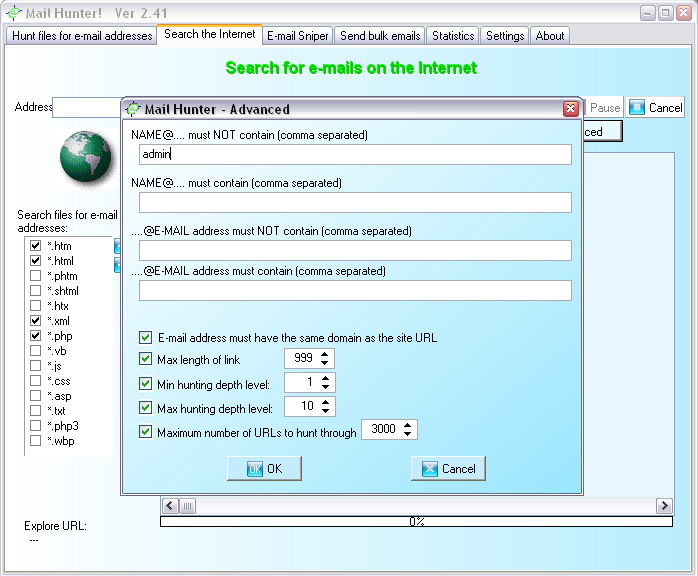Uncheck the *.php file type
698x576 pixels.
click(36, 336)
